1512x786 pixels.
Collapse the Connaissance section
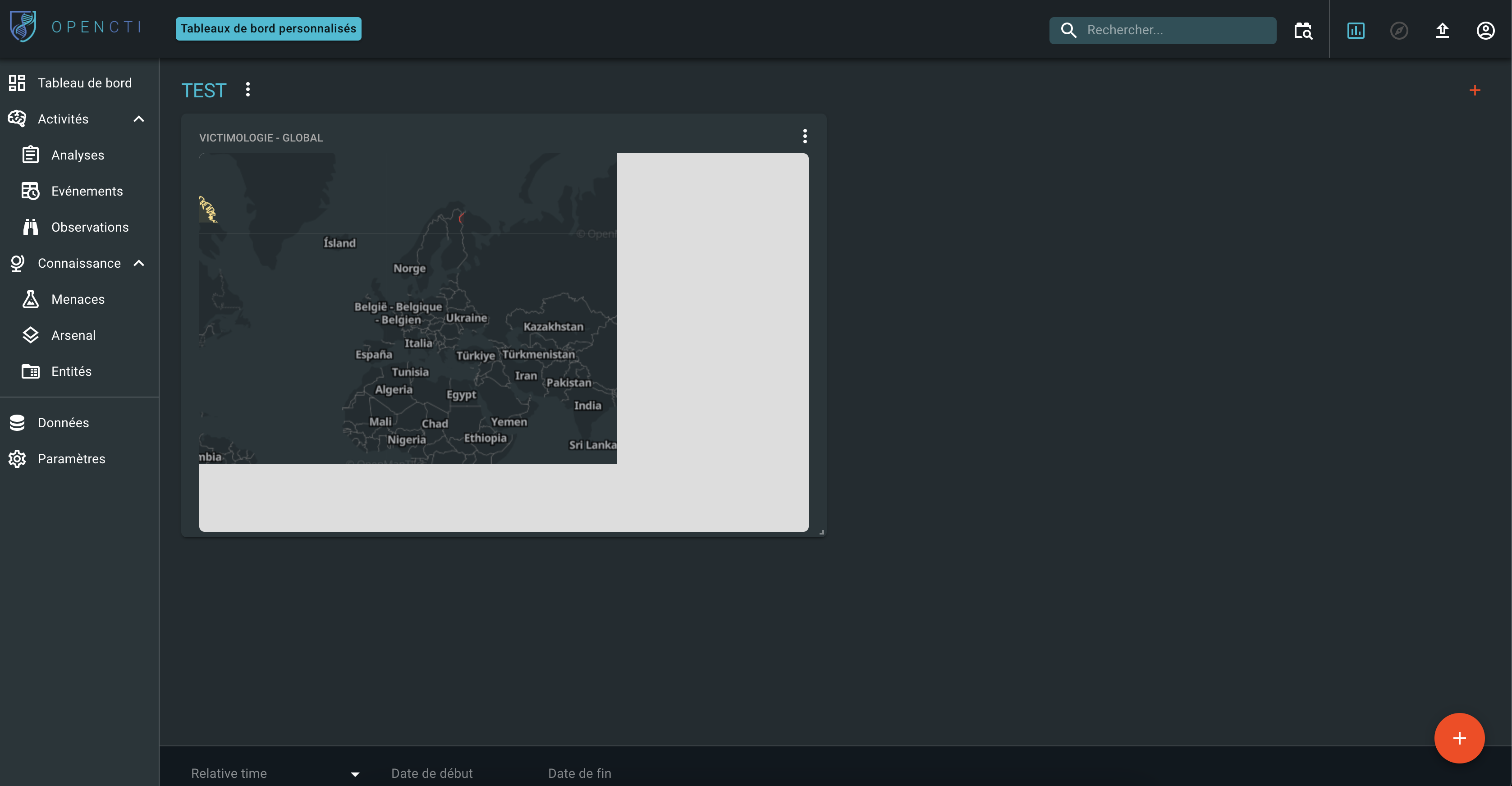tap(138, 264)
